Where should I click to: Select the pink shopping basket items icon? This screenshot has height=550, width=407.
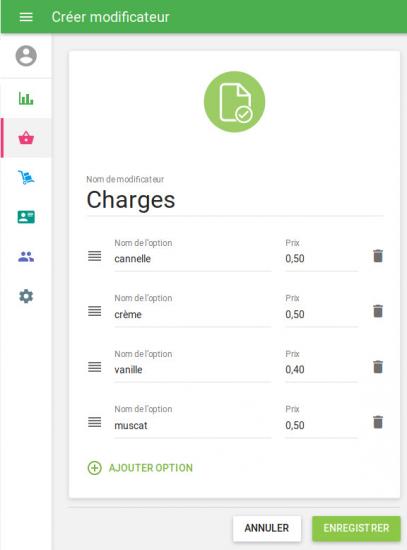point(26,138)
